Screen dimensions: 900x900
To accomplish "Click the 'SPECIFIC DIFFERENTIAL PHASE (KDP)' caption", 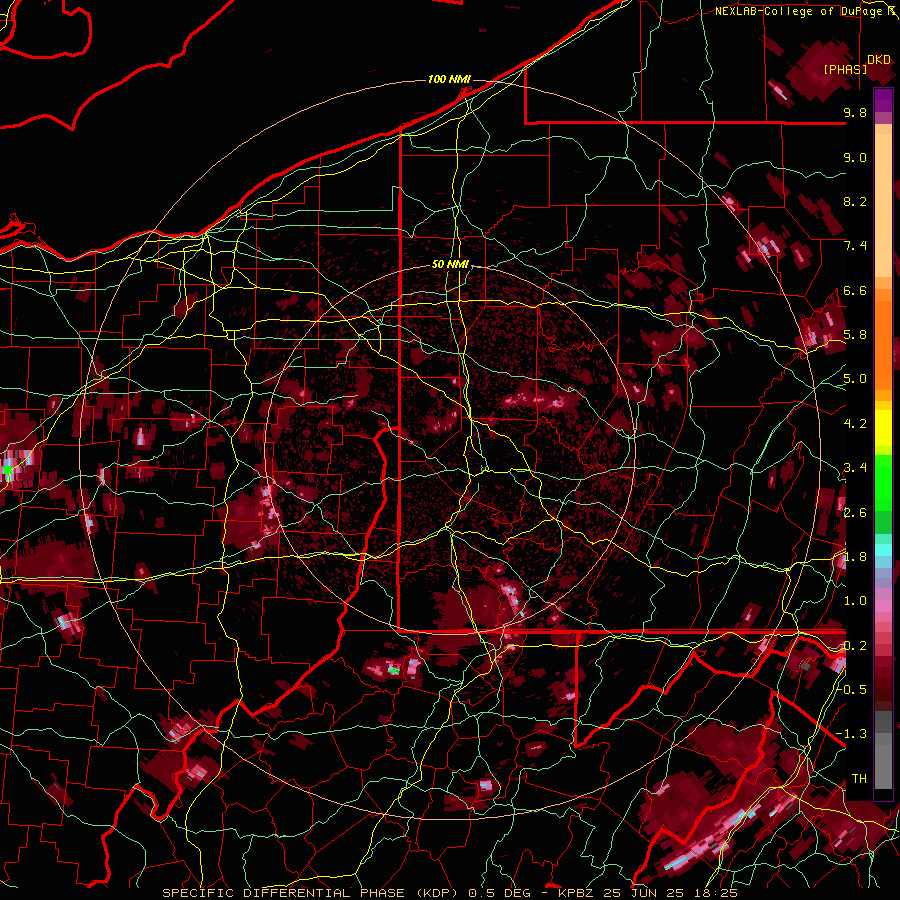I will pos(311,893).
